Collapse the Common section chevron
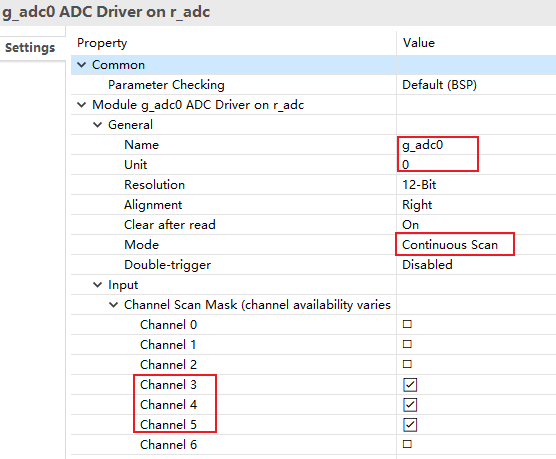Viewport: 556px width, 459px height. click(x=82, y=65)
